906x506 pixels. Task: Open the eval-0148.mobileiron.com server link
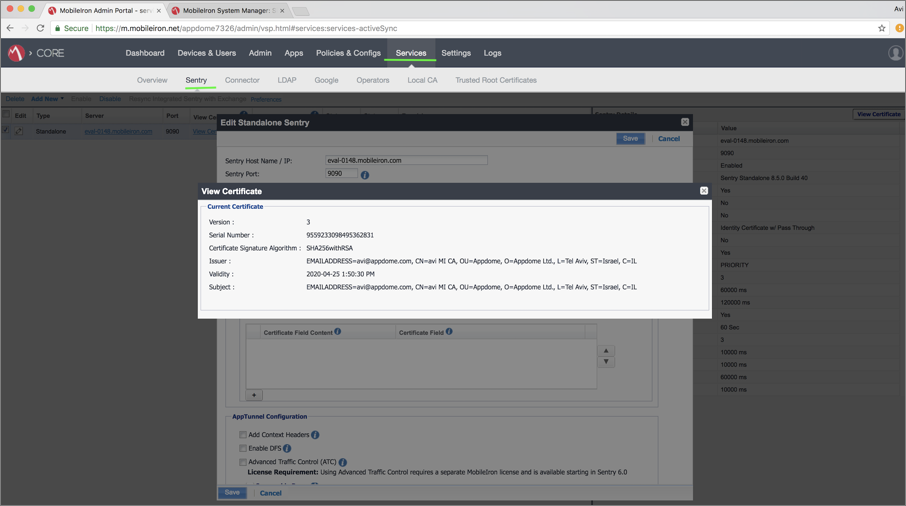tap(118, 132)
